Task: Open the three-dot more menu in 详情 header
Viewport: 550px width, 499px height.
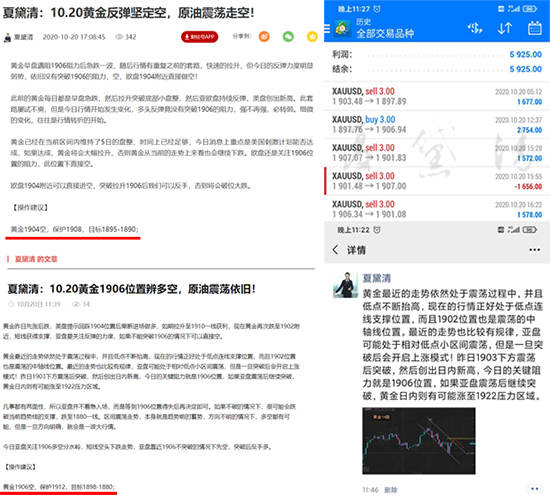Action: [x=535, y=250]
